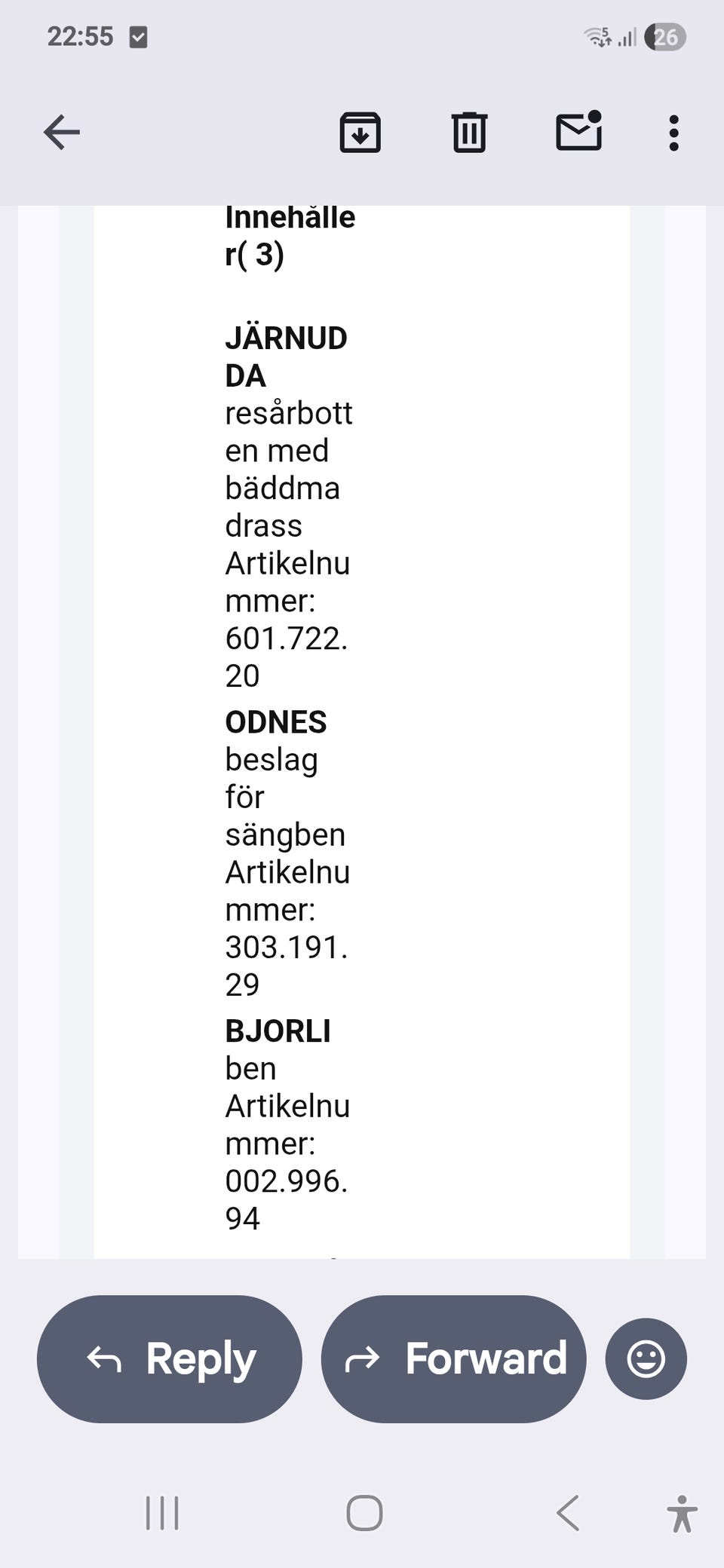This screenshot has width=724, height=1568.
Task: Tap article number 002.996.94
Action: [286, 1199]
